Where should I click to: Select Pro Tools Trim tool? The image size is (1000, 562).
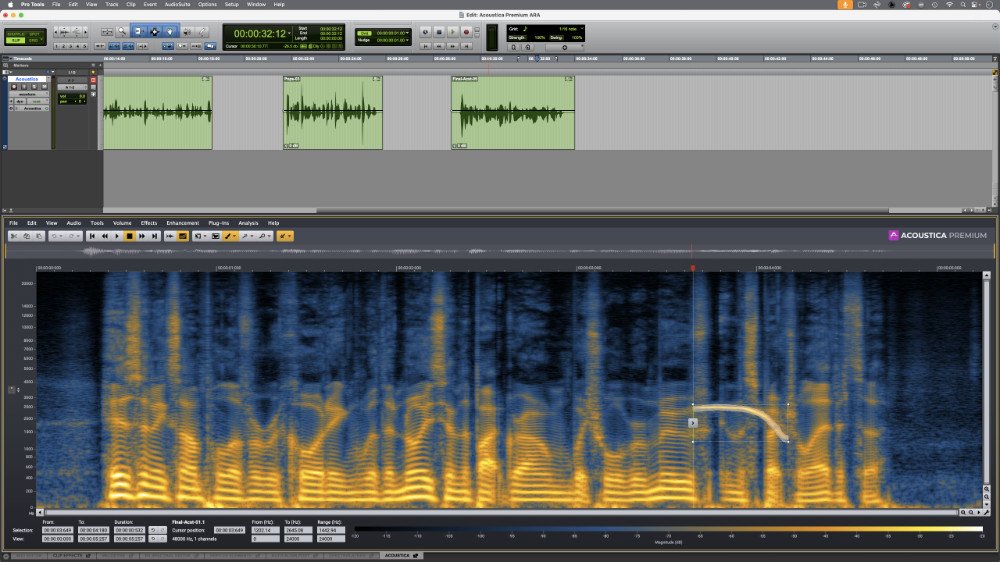coord(139,31)
